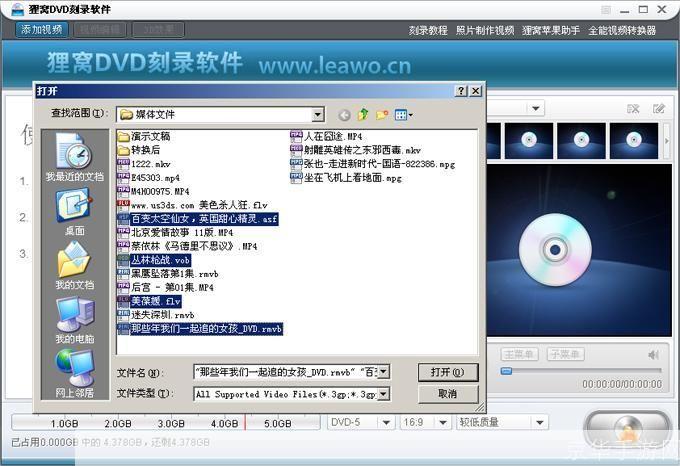Select file 丛林枪战.vob
This screenshot has height=466, width=680.
(154, 260)
